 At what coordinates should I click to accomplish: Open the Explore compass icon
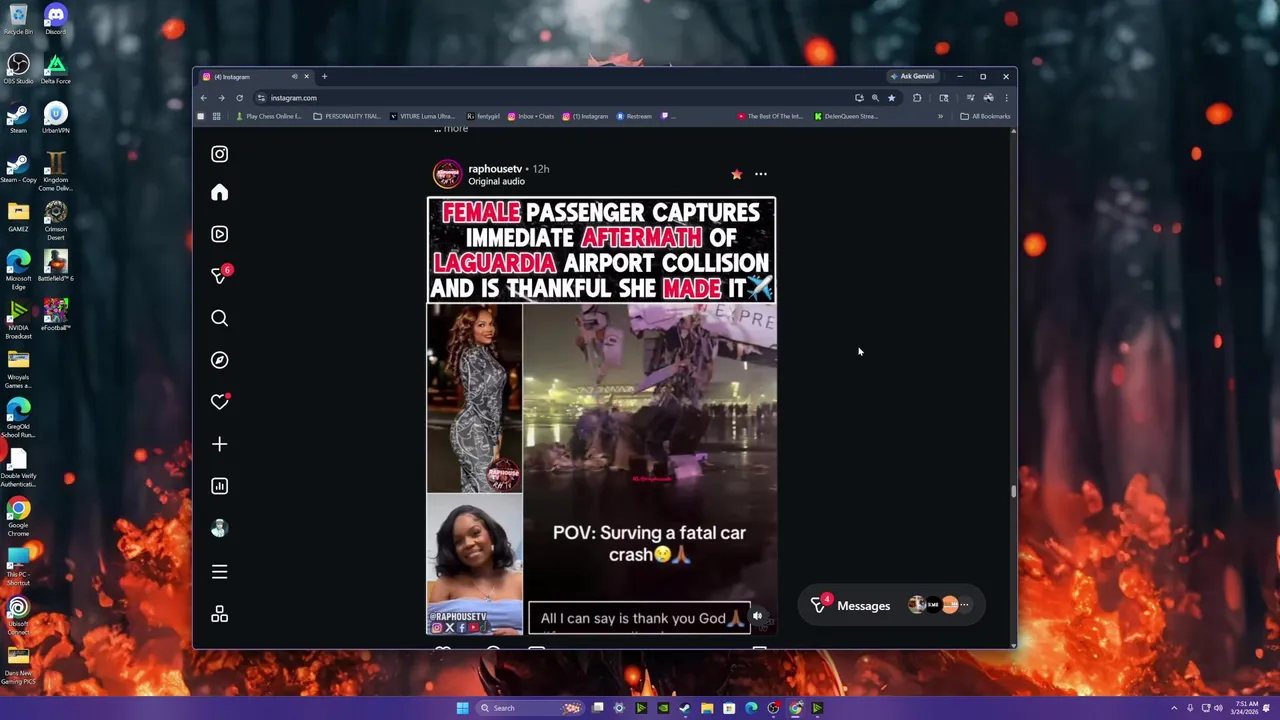219,360
